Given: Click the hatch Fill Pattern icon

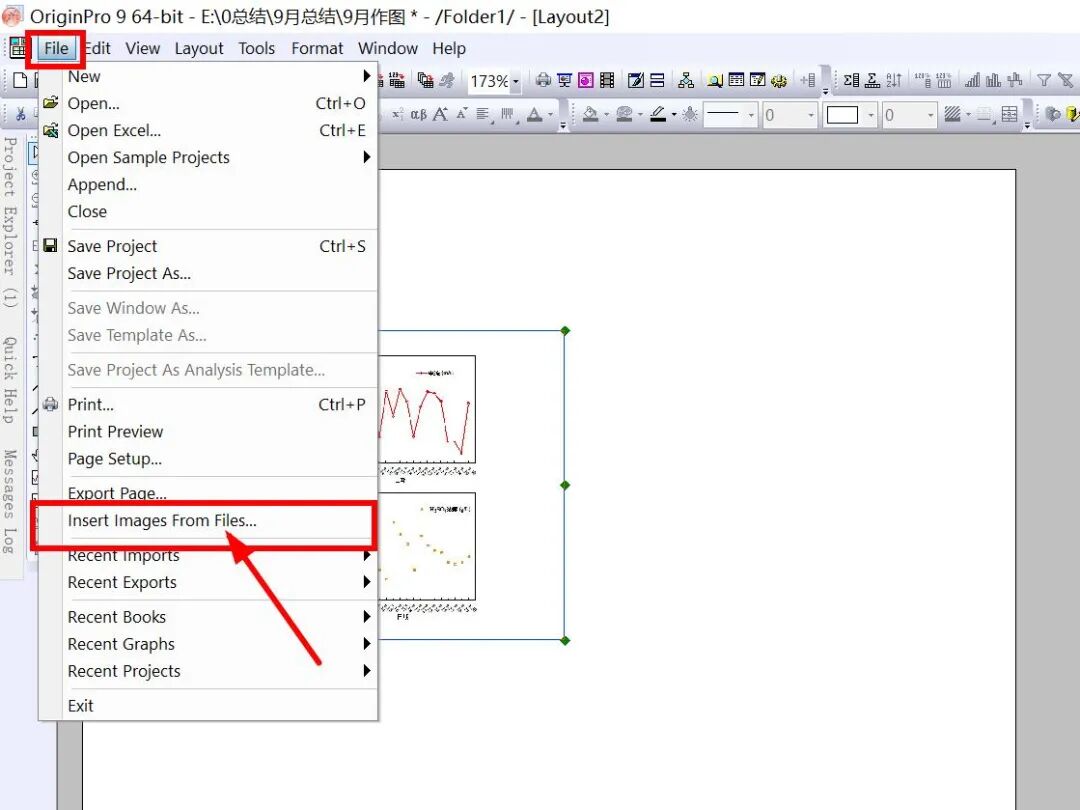Looking at the screenshot, I should 953,114.
